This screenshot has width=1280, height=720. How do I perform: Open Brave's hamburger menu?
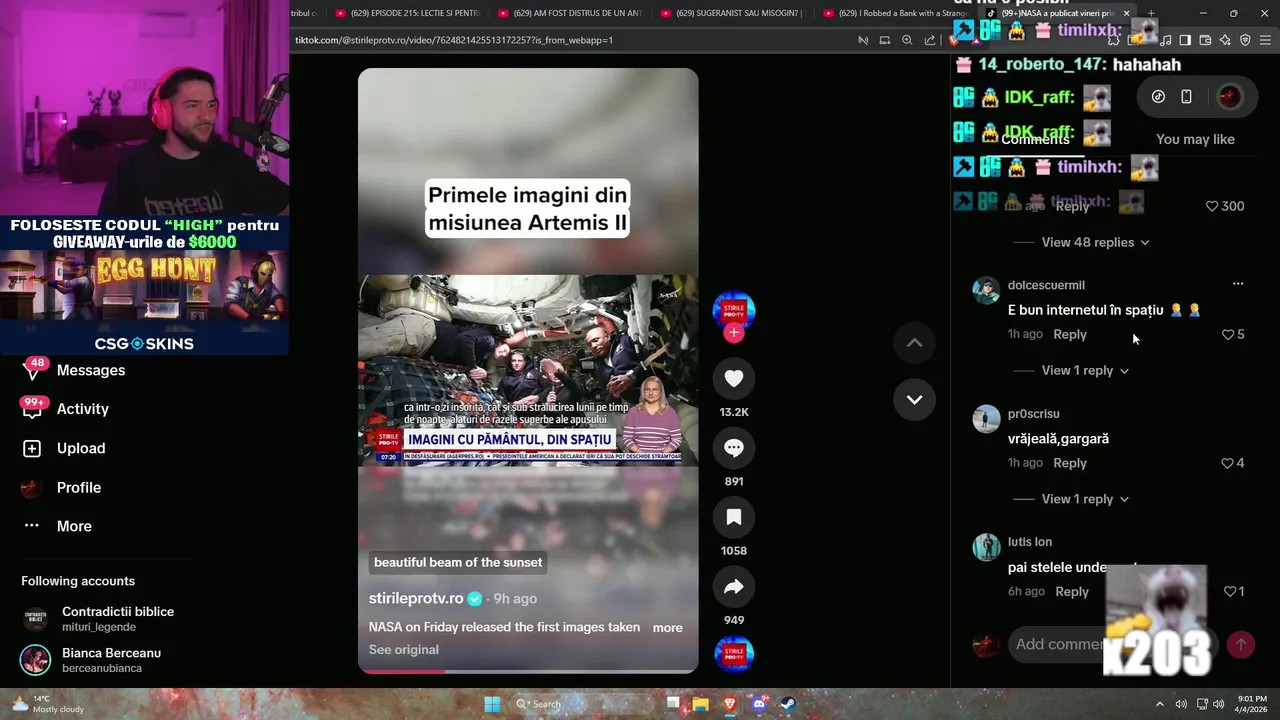(1265, 40)
